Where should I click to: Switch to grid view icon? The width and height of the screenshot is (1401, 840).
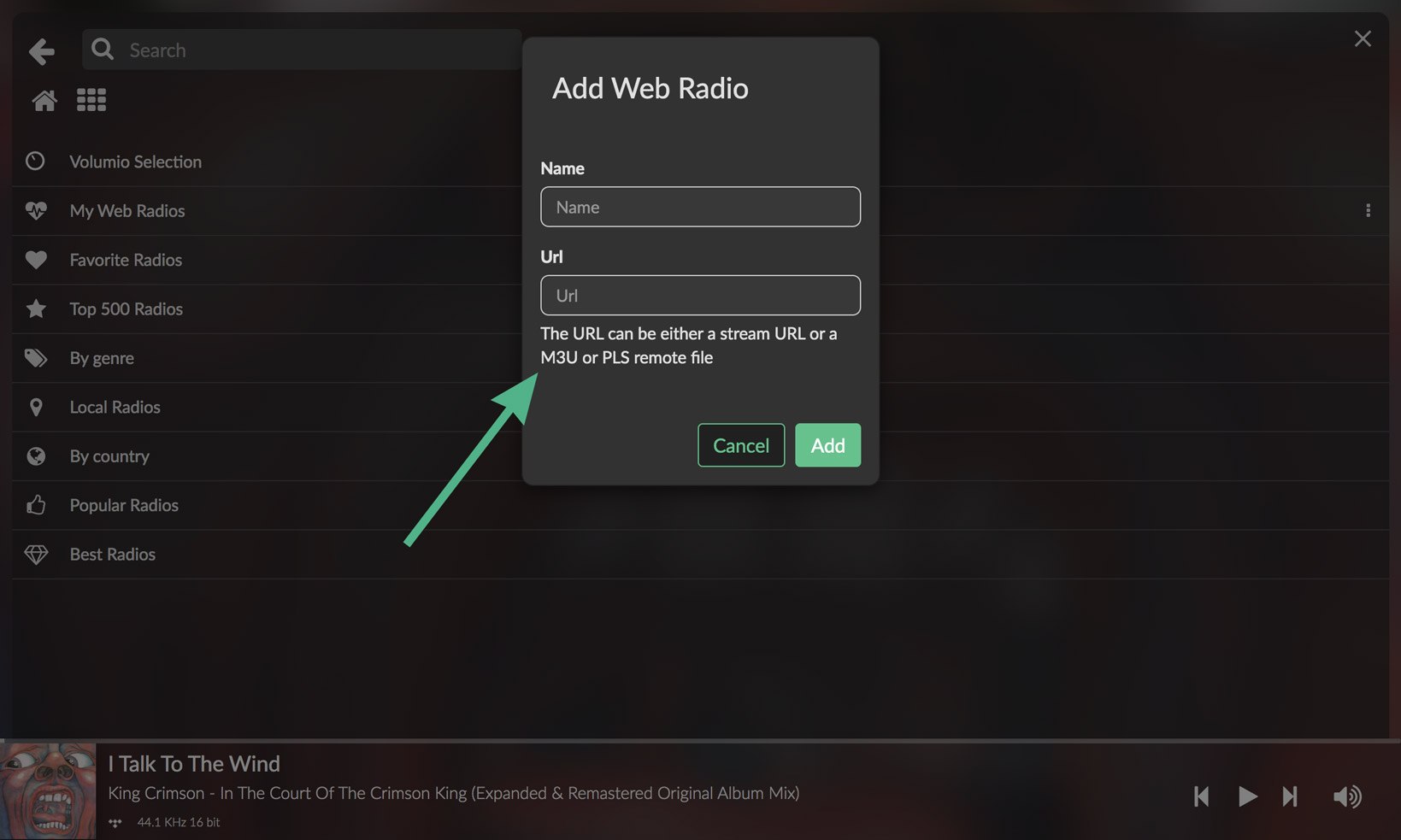click(x=91, y=101)
